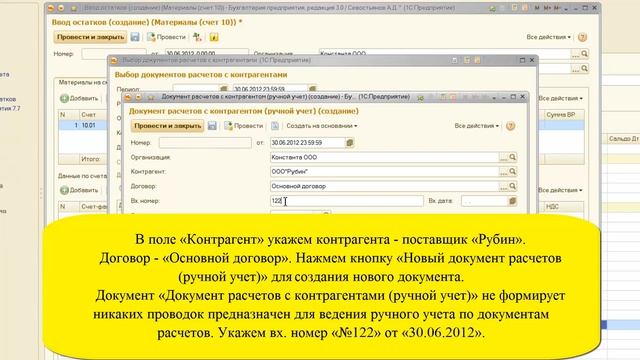Open document report icon left of Создать на основании
Image resolution: width=640 pixels, height=360 pixels.
(275, 126)
